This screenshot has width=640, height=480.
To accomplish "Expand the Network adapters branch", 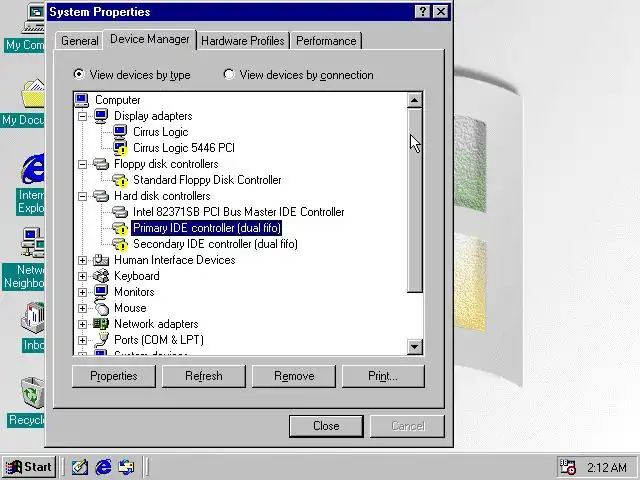I will 82,324.
